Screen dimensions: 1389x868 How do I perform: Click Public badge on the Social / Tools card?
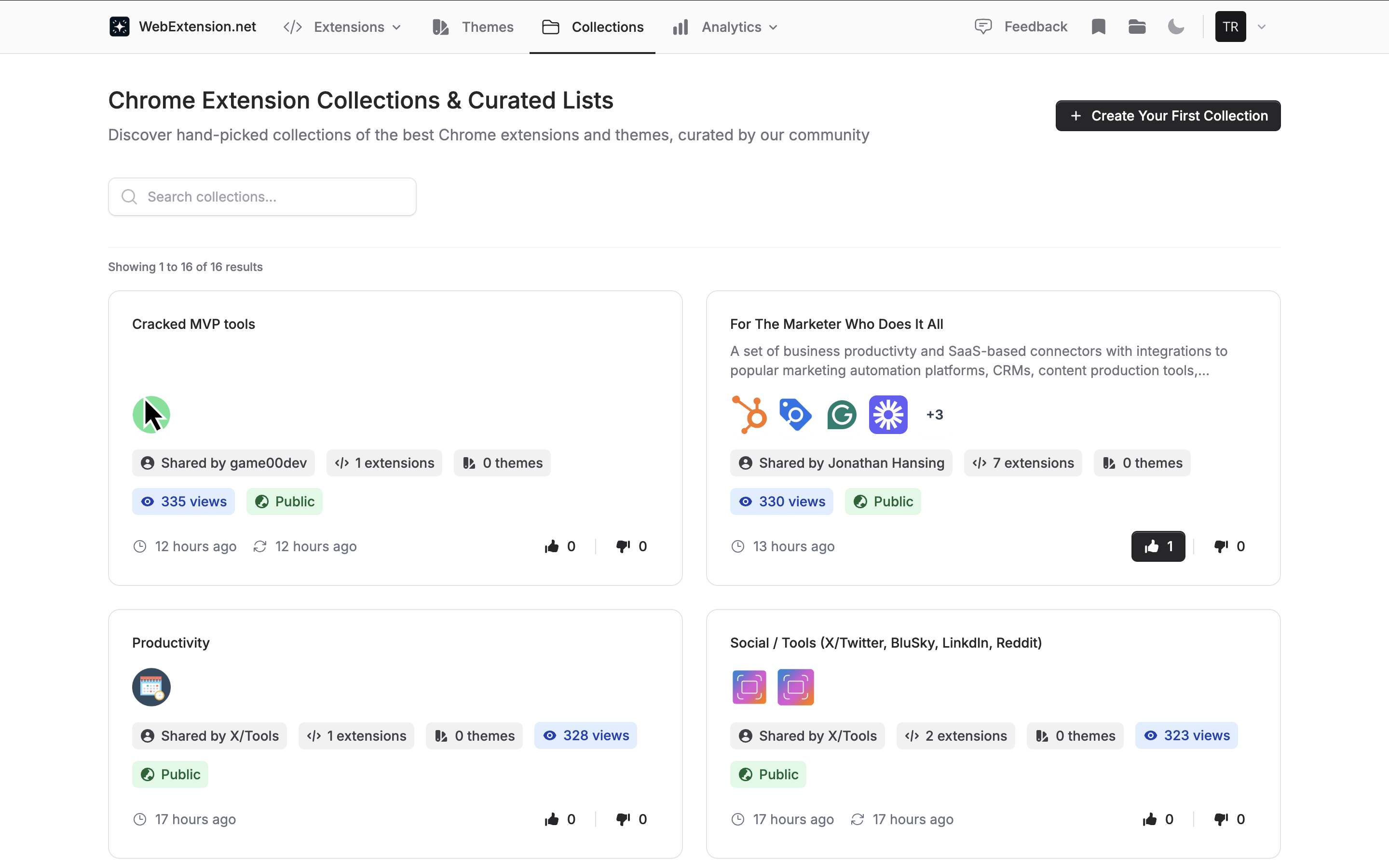(768, 774)
